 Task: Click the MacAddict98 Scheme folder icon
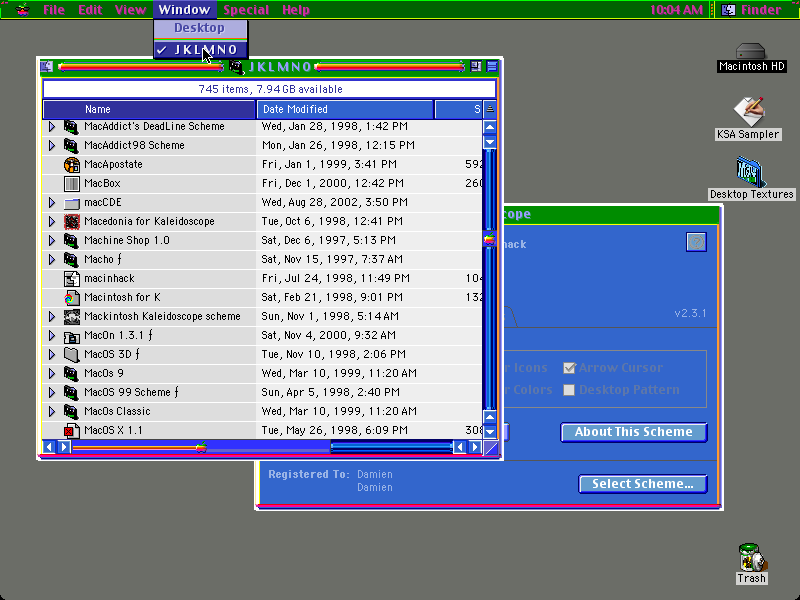click(x=71, y=145)
